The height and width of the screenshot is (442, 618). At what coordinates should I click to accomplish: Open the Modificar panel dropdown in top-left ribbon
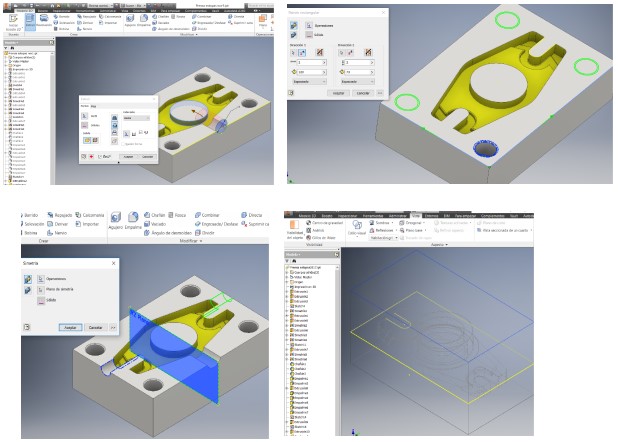coord(189,34)
